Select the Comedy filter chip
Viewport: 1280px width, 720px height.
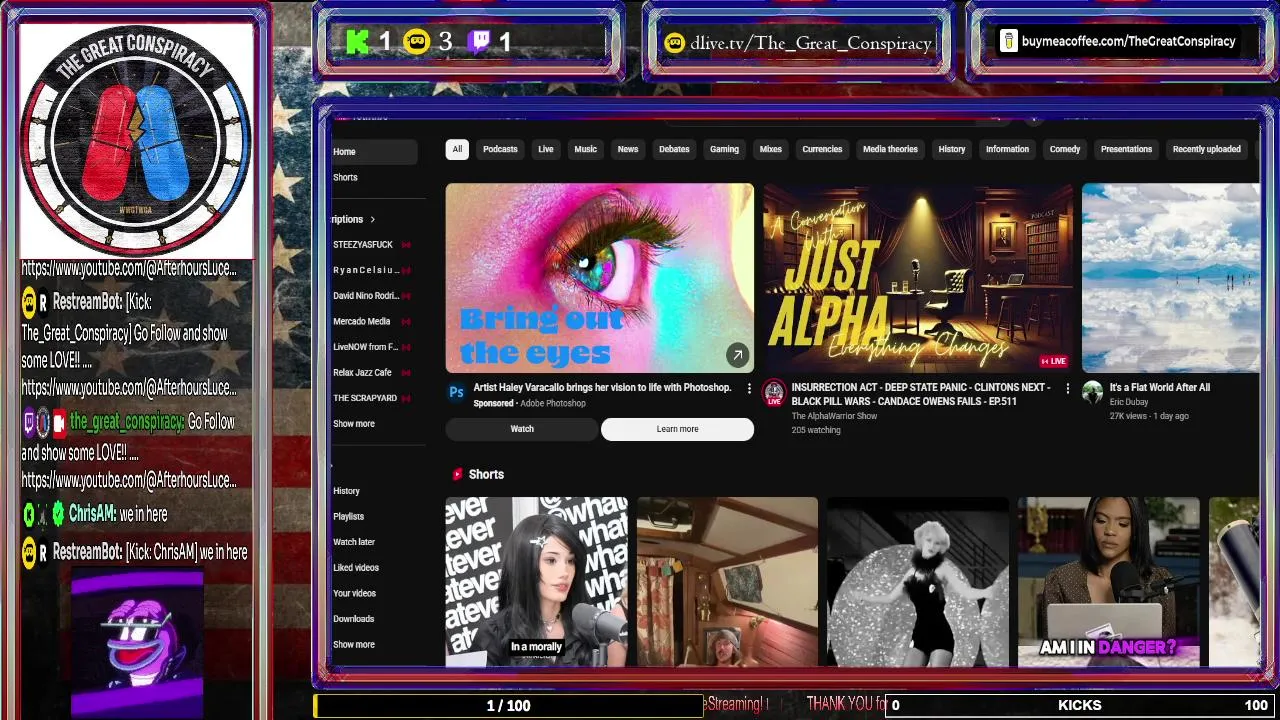(x=1065, y=149)
